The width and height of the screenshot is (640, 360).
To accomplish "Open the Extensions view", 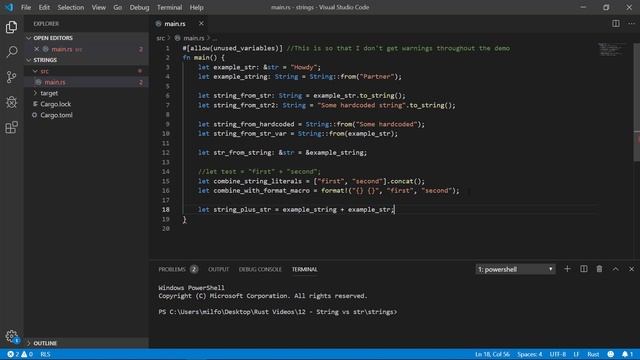I will tap(11, 127).
